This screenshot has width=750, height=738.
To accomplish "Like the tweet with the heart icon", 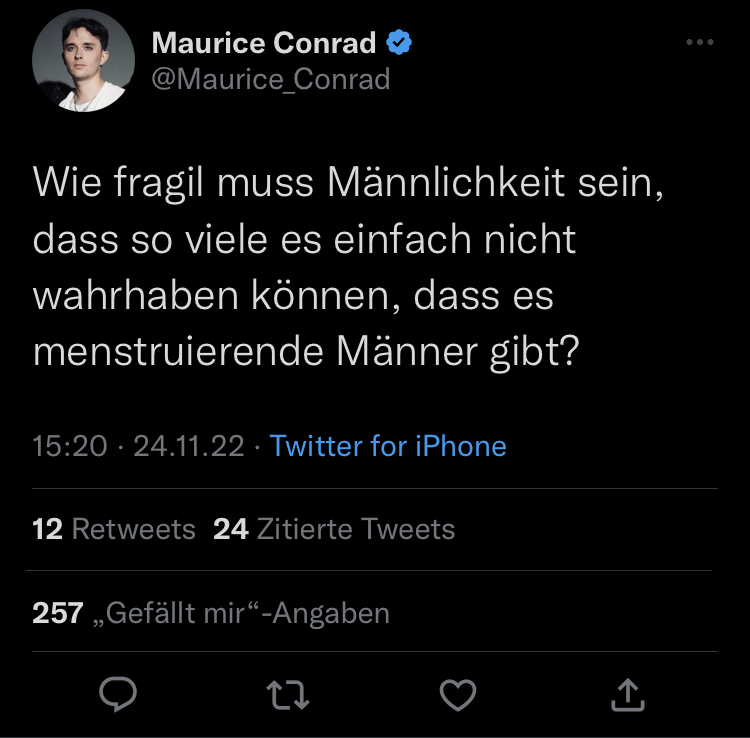I will [x=459, y=694].
